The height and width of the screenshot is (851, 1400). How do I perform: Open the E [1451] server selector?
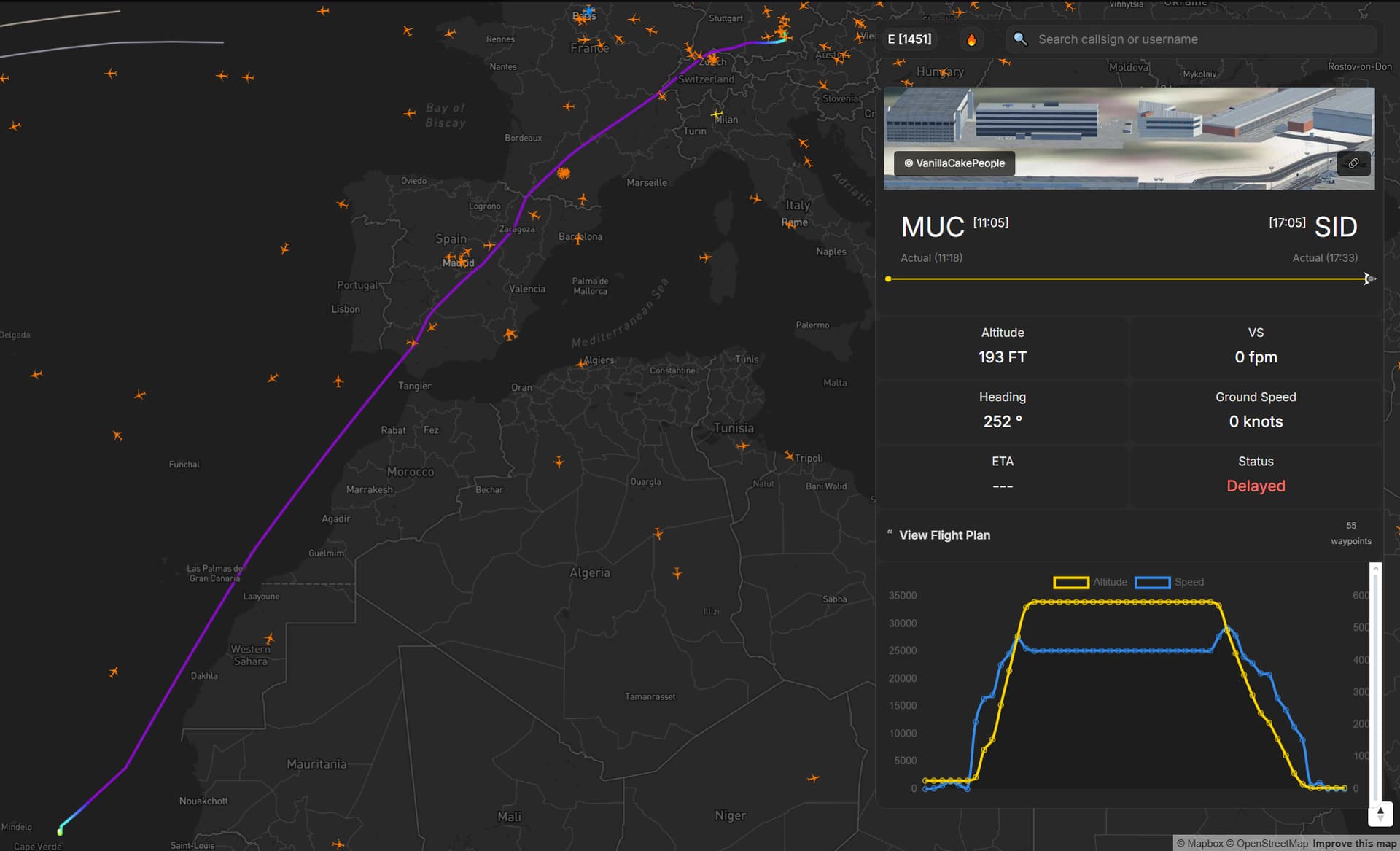click(909, 39)
